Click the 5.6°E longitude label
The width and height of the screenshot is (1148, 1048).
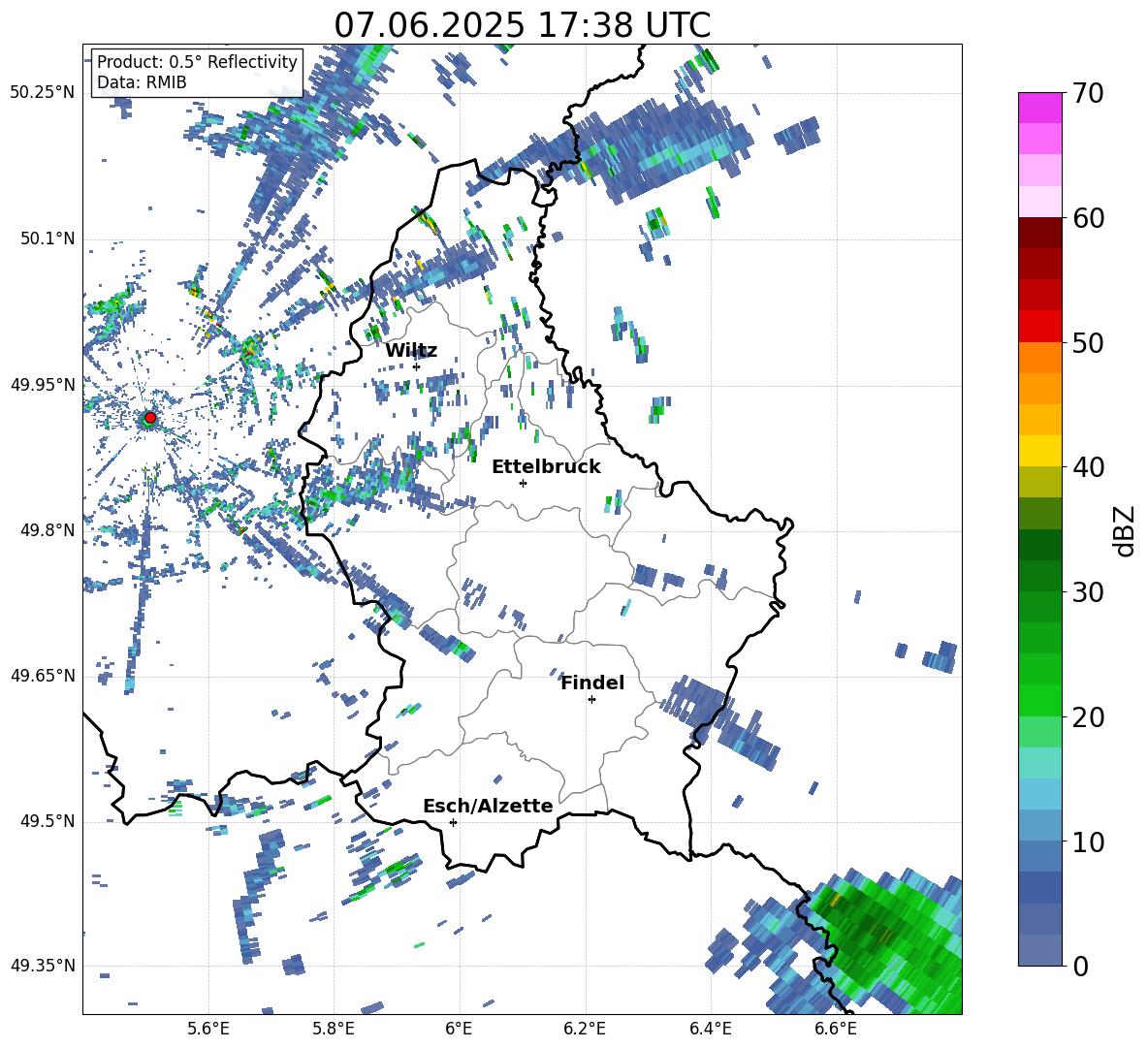[208, 1029]
